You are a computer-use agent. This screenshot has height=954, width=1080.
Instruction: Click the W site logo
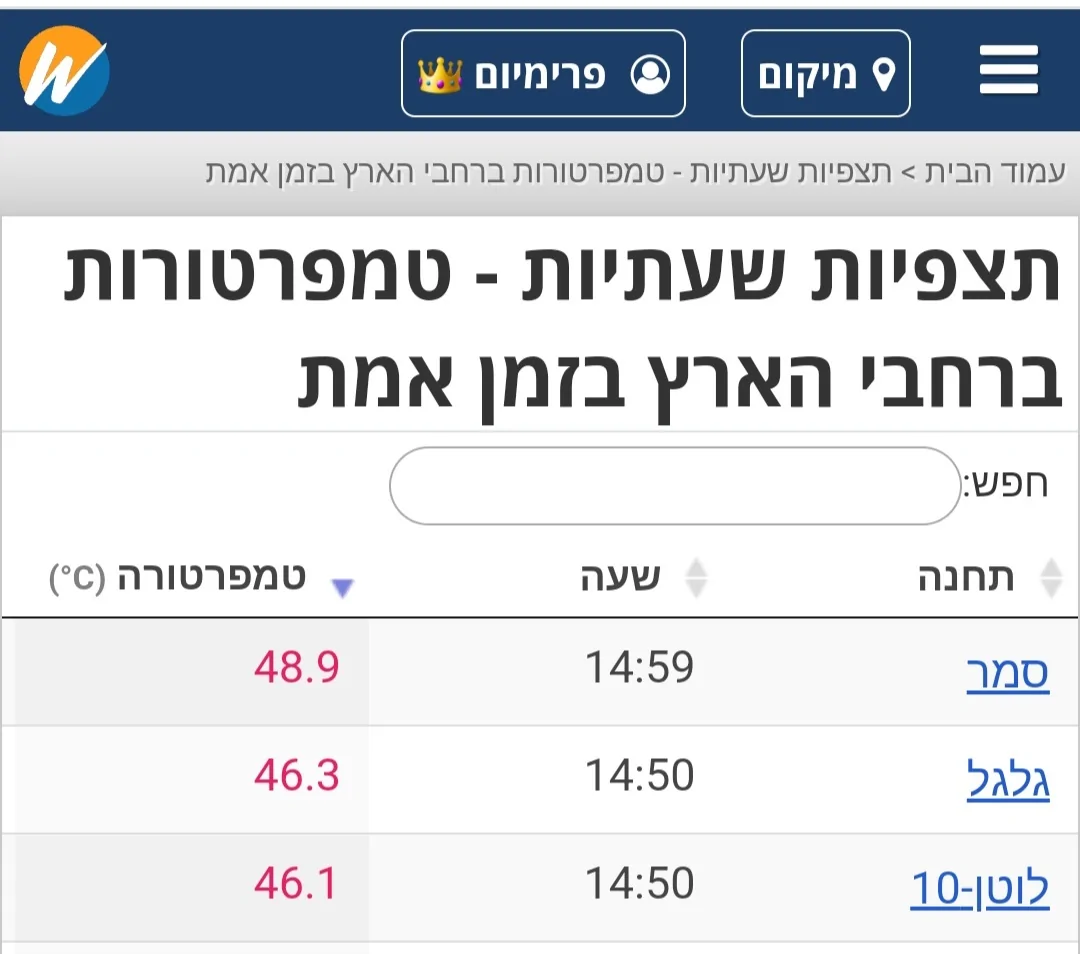pos(64,71)
